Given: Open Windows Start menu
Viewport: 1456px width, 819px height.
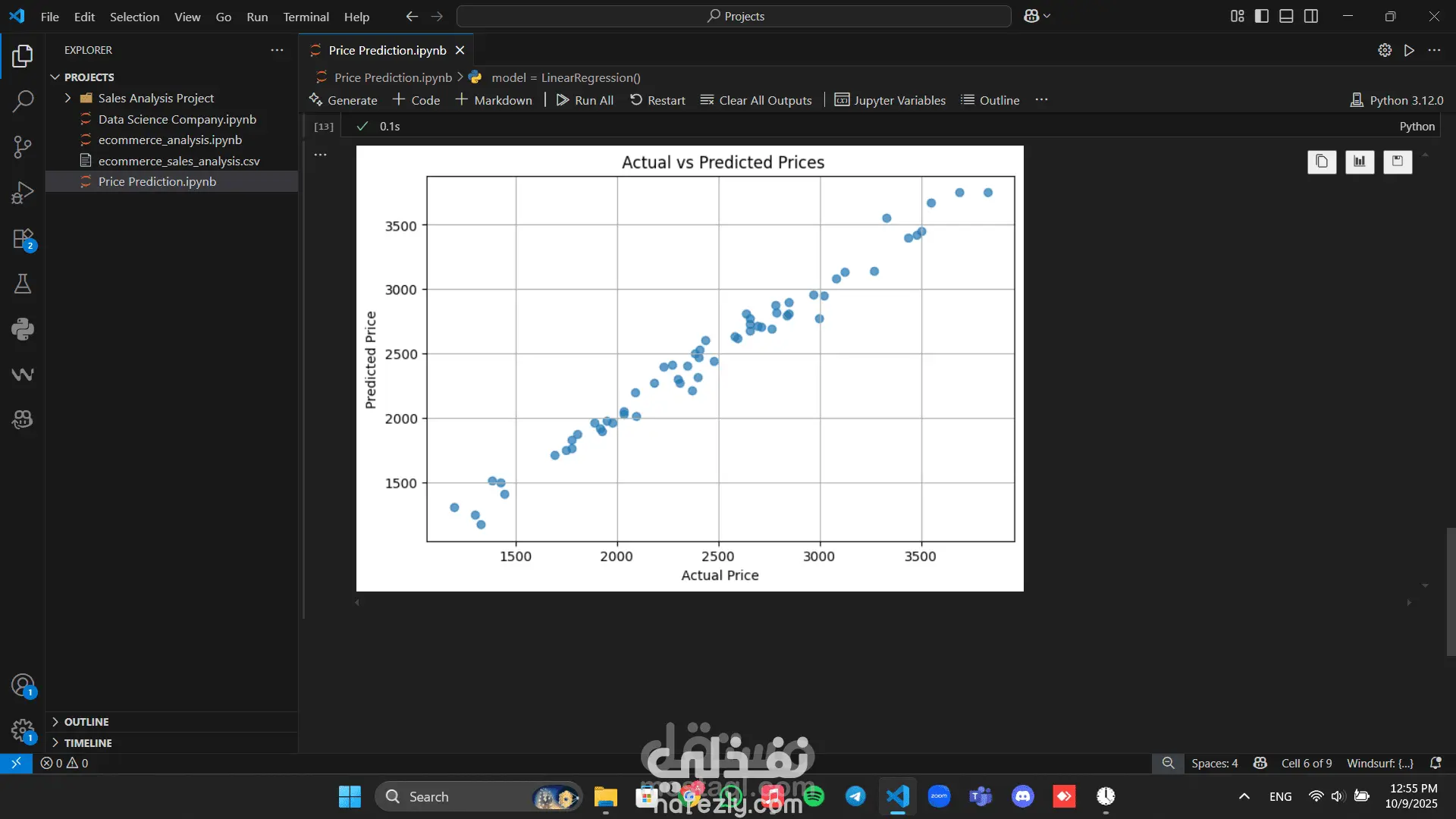Looking at the screenshot, I should tap(350, 796).
